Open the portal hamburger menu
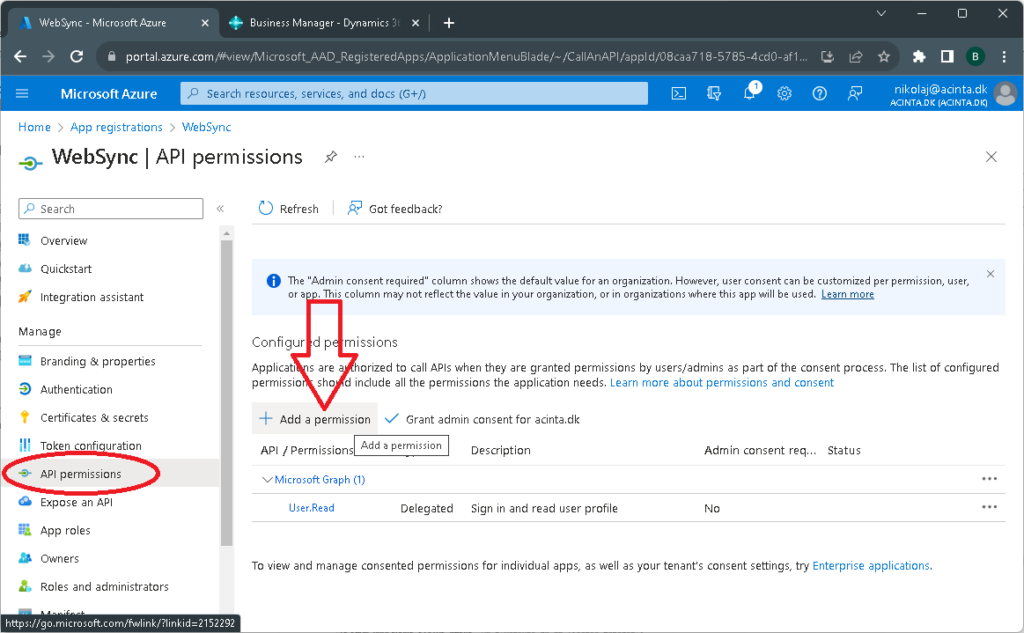 23,93
